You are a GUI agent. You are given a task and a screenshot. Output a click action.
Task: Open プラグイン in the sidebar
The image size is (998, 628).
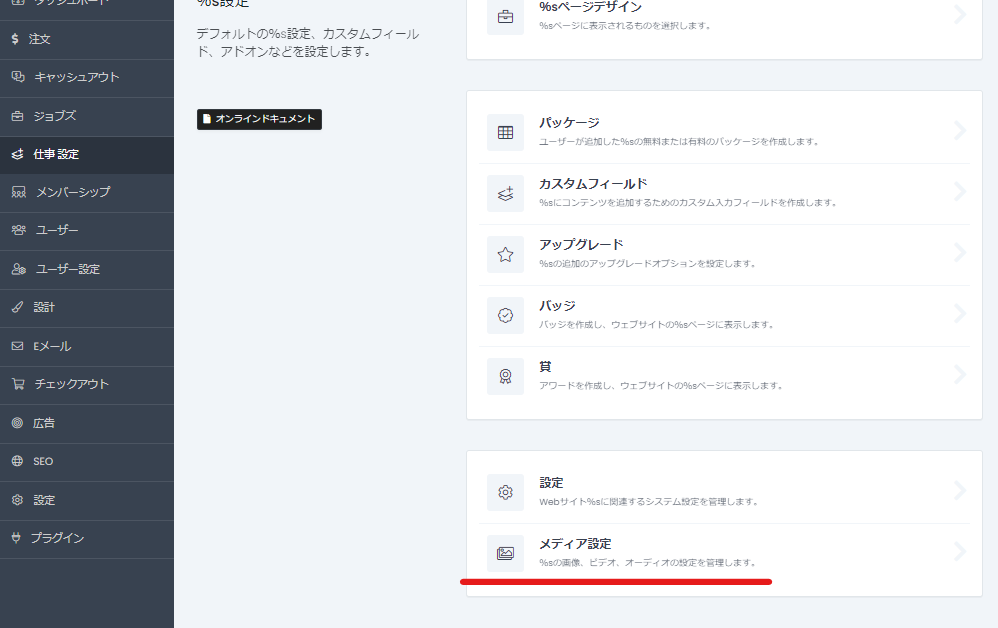click(x=57, y=538)
